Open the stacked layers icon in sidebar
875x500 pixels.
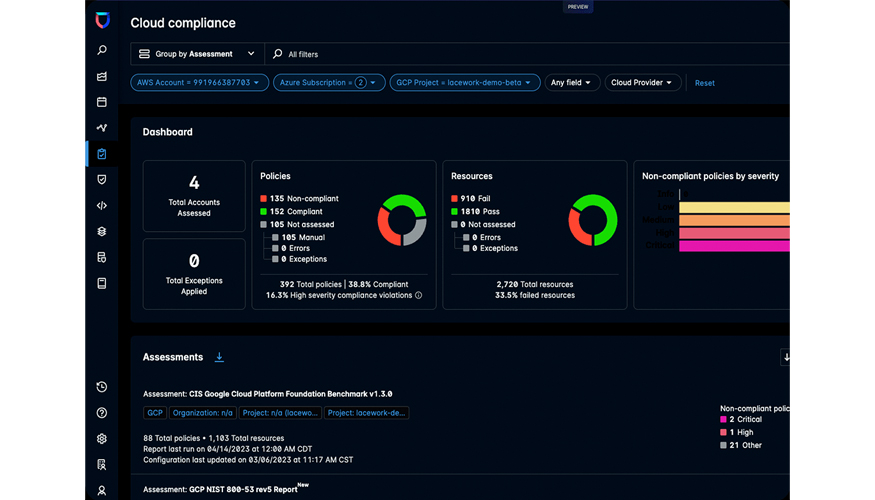coord(102,231)
